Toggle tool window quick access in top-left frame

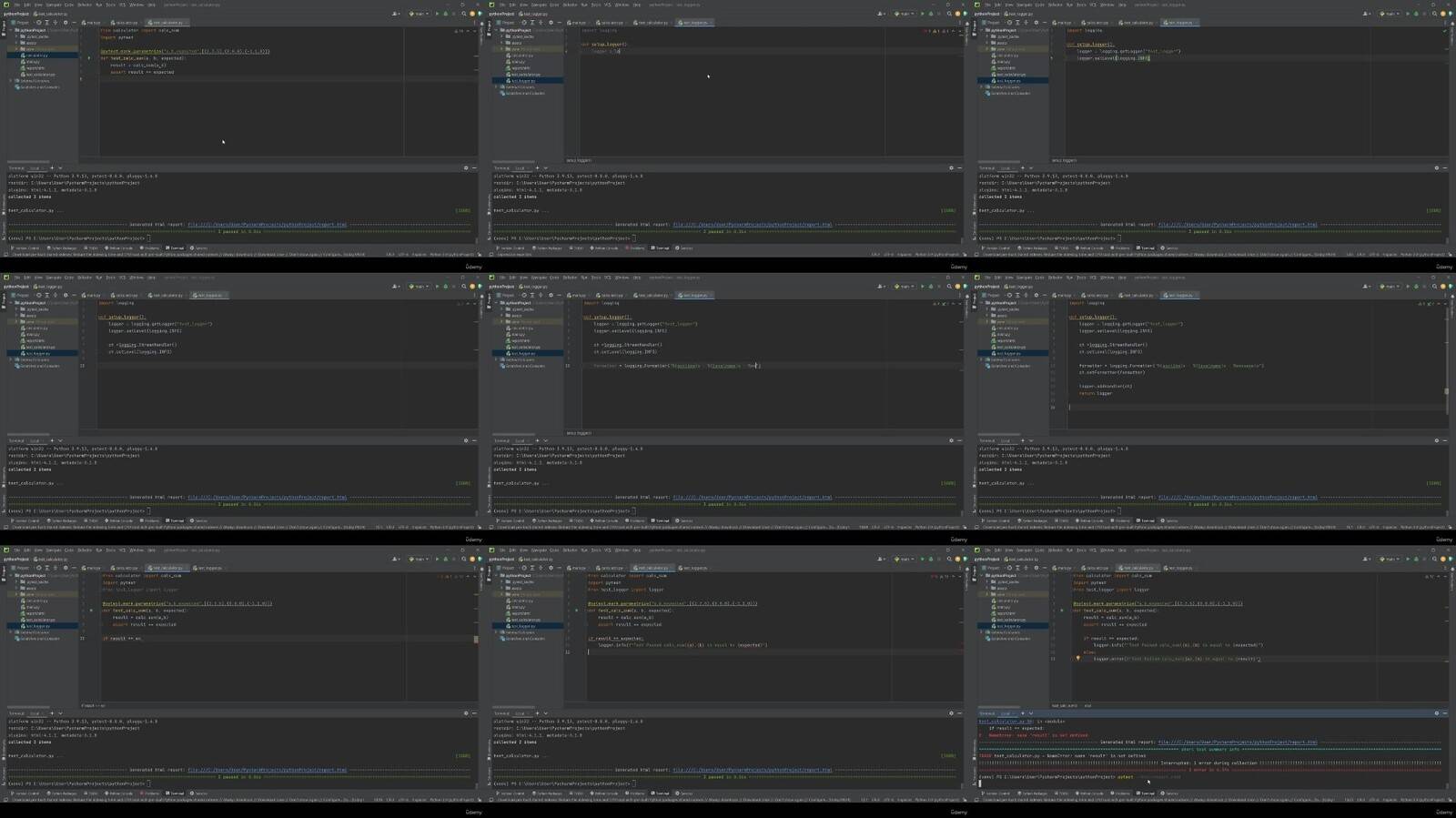(6, 254)
